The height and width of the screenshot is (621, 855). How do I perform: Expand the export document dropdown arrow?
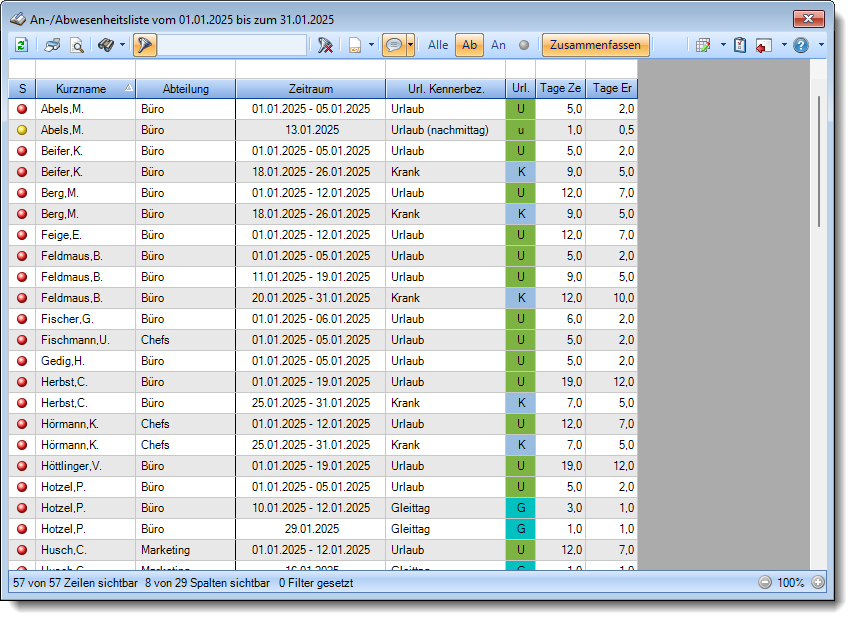pyautogui.click(x=372, y=45)
